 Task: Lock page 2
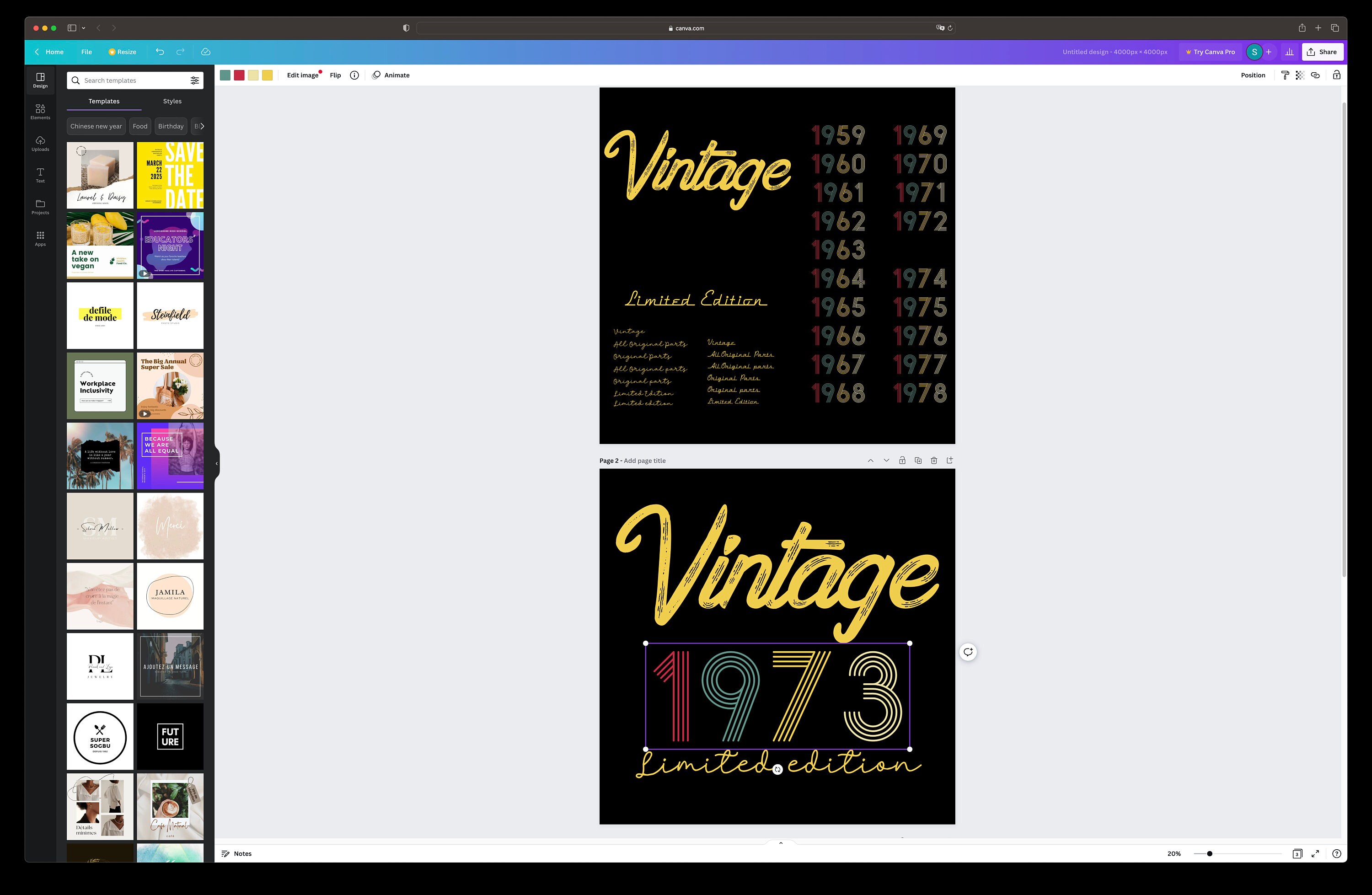coord(902,460)
